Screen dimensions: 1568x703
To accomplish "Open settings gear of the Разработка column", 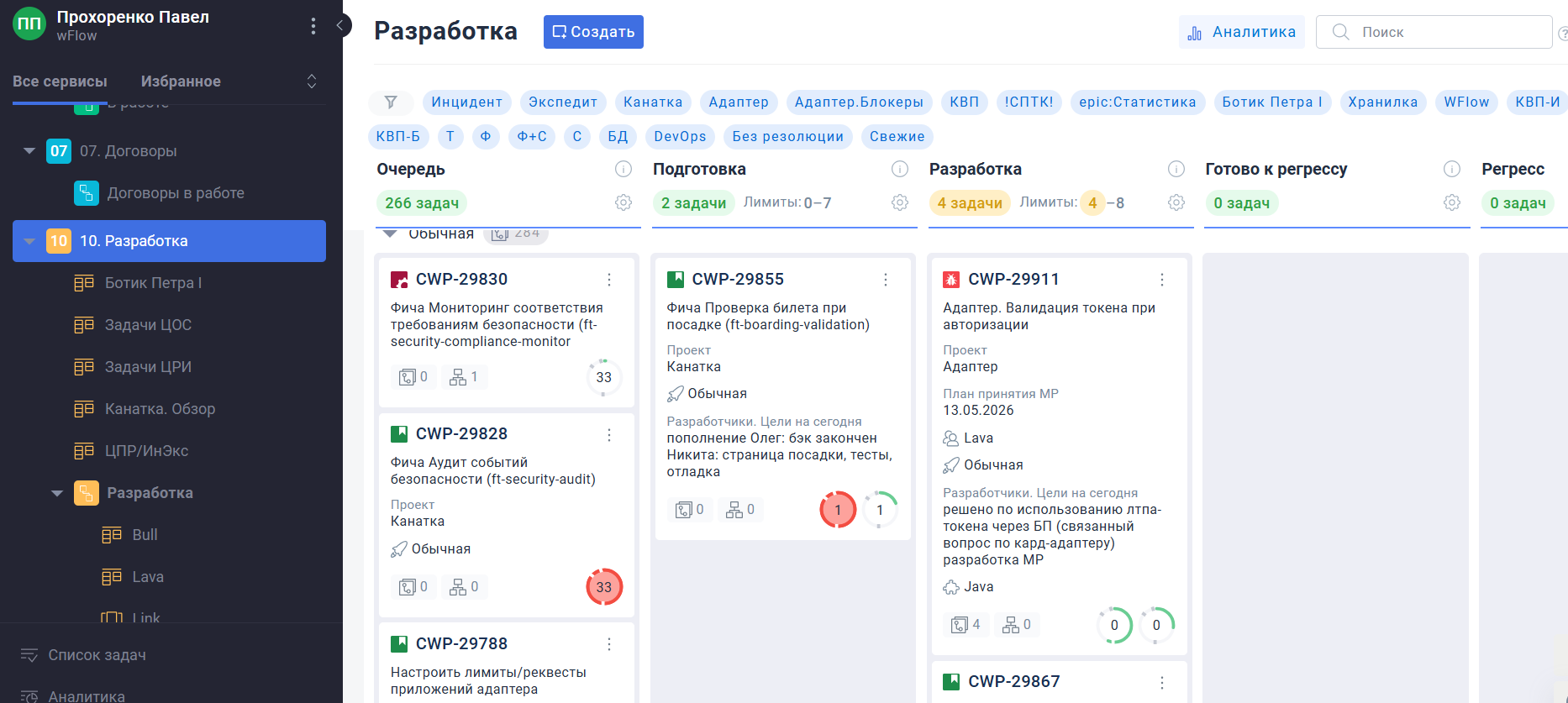I will (x=1176, y=202).
